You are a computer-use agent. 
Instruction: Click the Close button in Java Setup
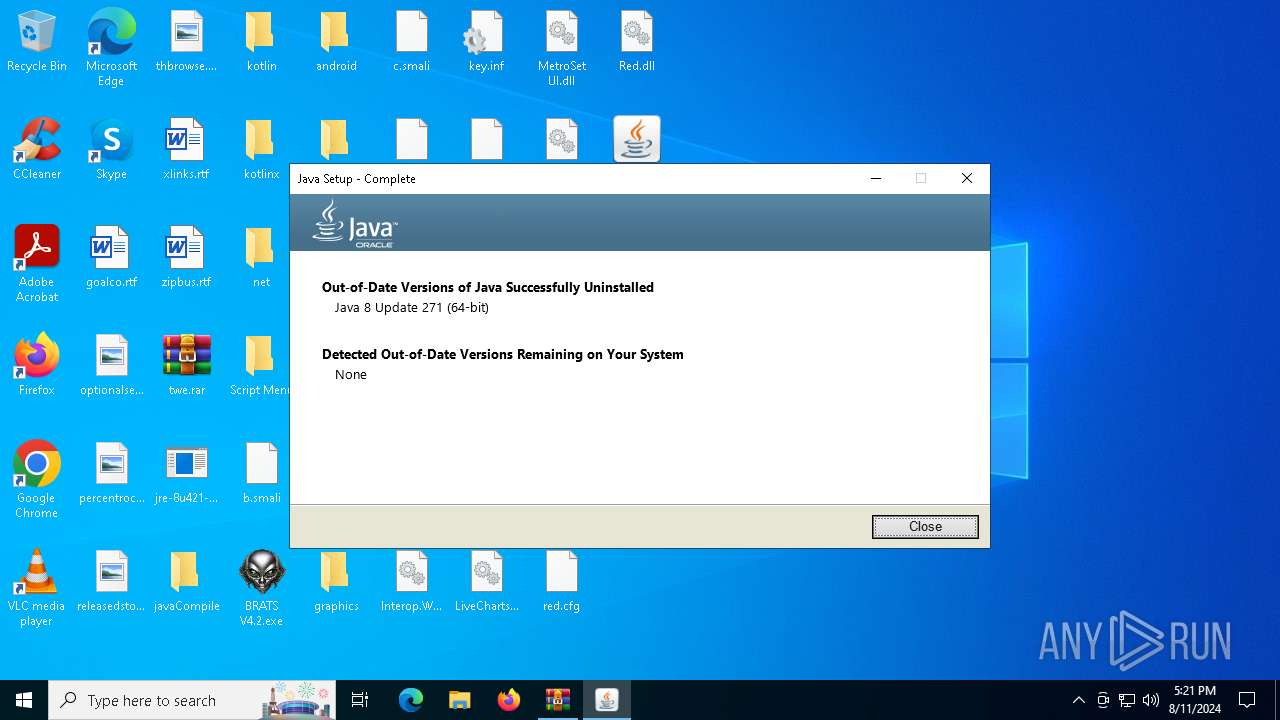tap(925, 527)
